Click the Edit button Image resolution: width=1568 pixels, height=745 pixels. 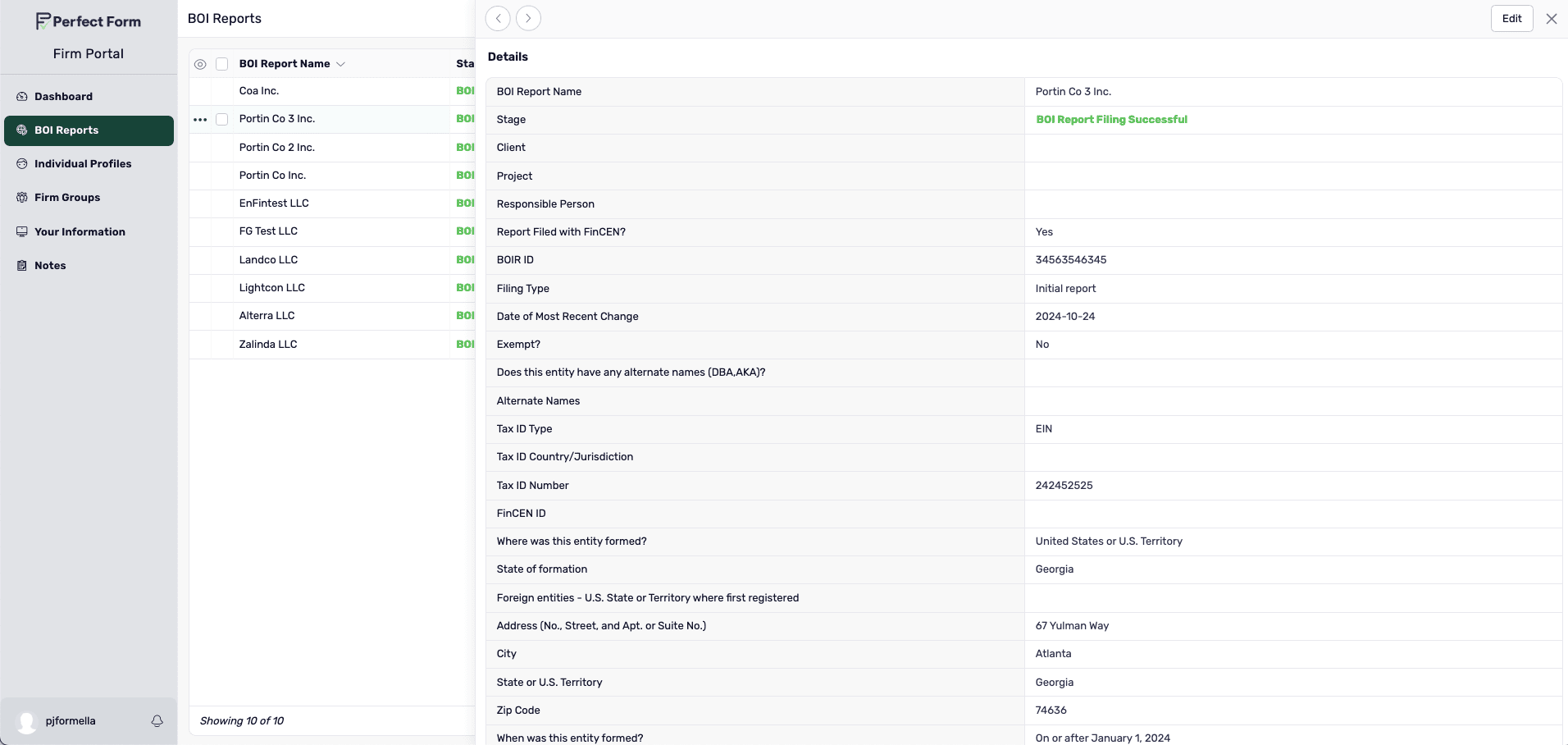click(1511, 19)
